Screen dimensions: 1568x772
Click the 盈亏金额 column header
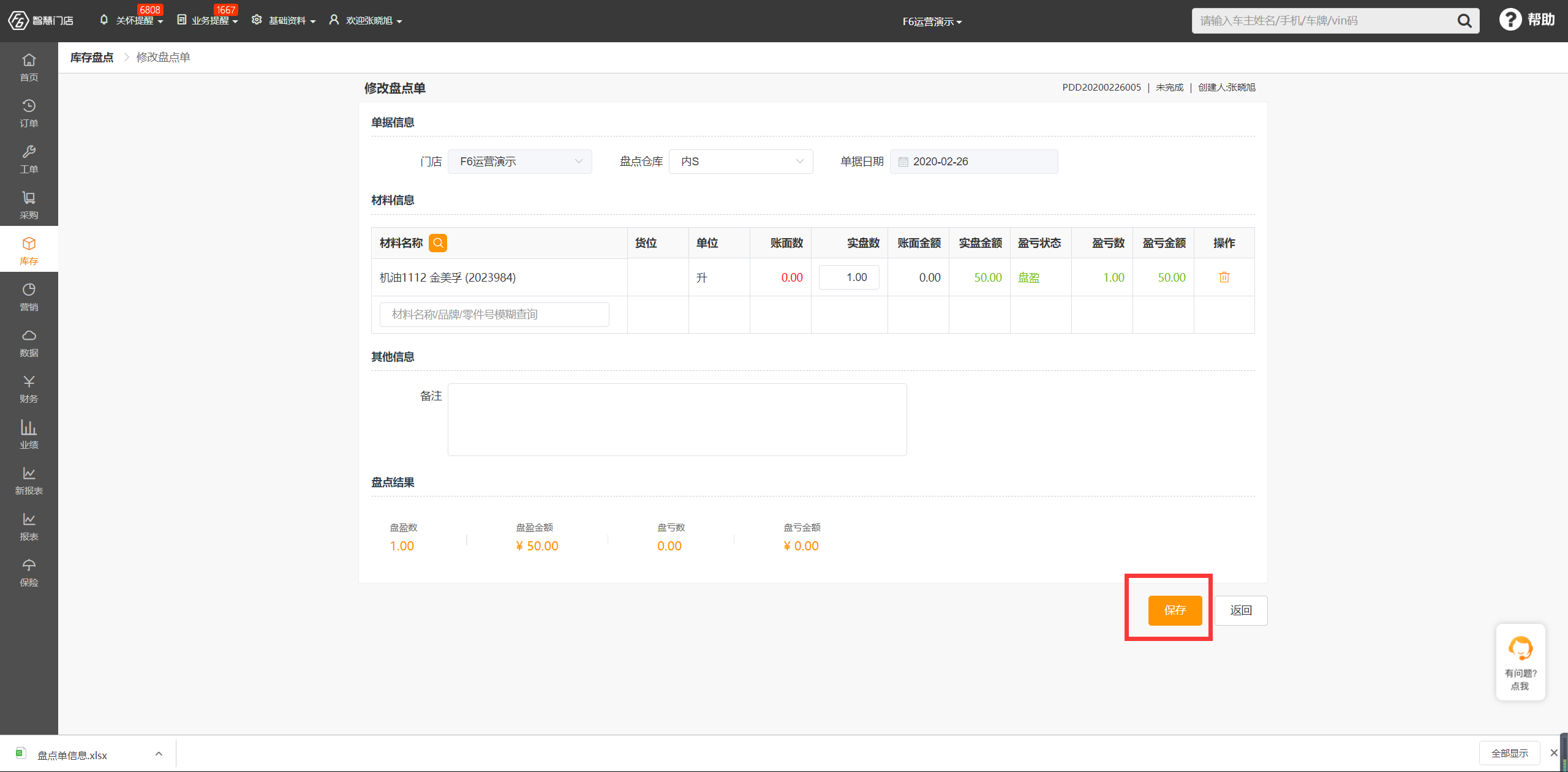(x=1164, y=243)
